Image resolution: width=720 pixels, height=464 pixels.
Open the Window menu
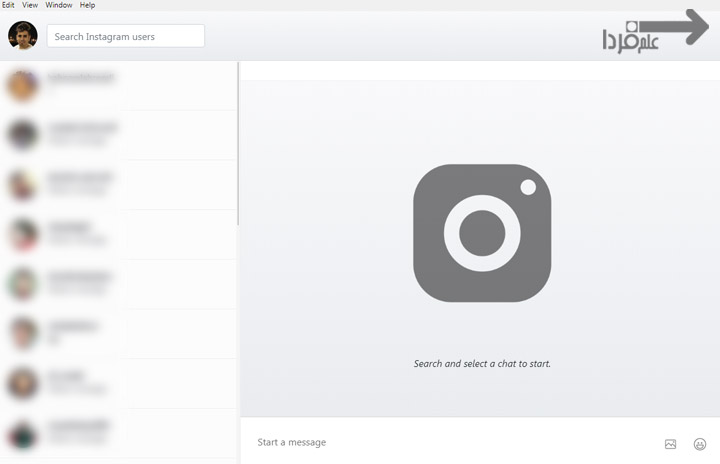point(59,5)
